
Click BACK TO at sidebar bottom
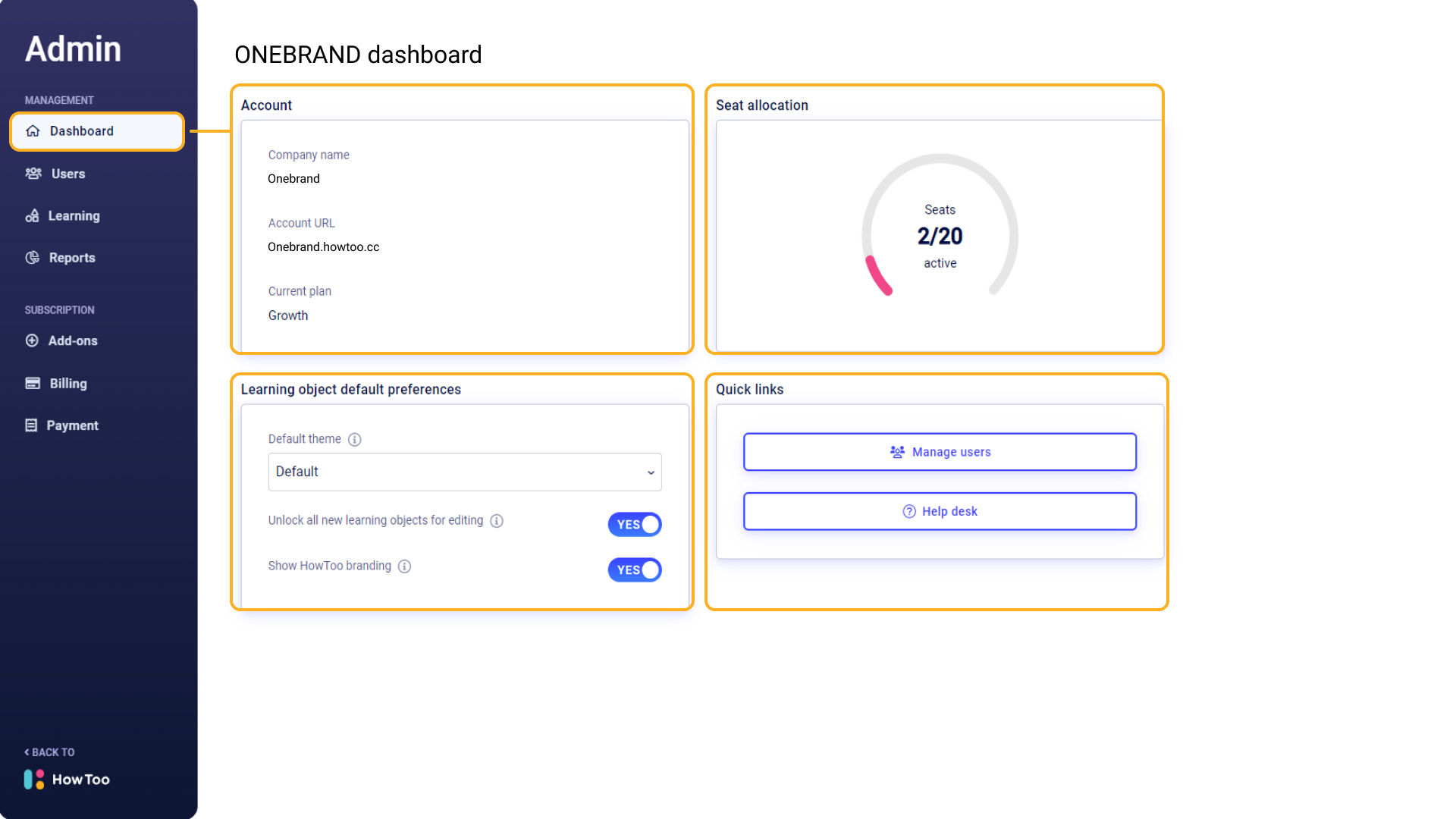coord(49,752)
